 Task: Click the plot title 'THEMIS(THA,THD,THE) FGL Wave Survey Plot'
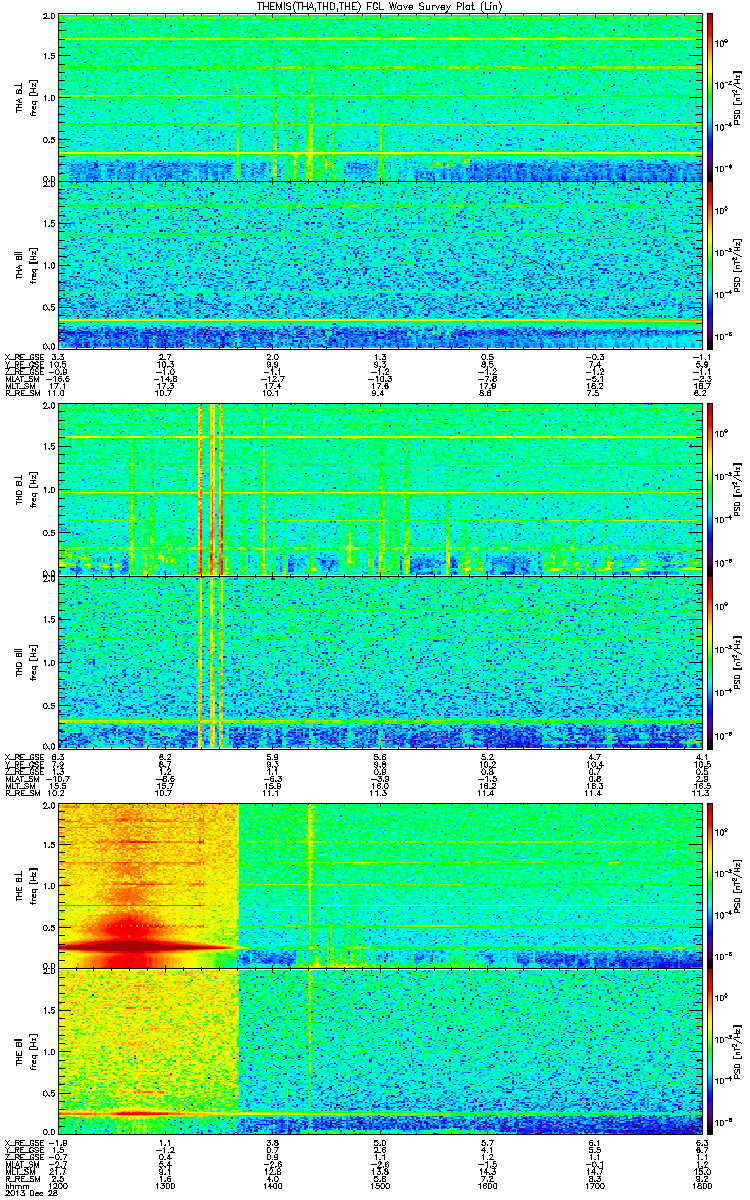[x=380, y=7]
